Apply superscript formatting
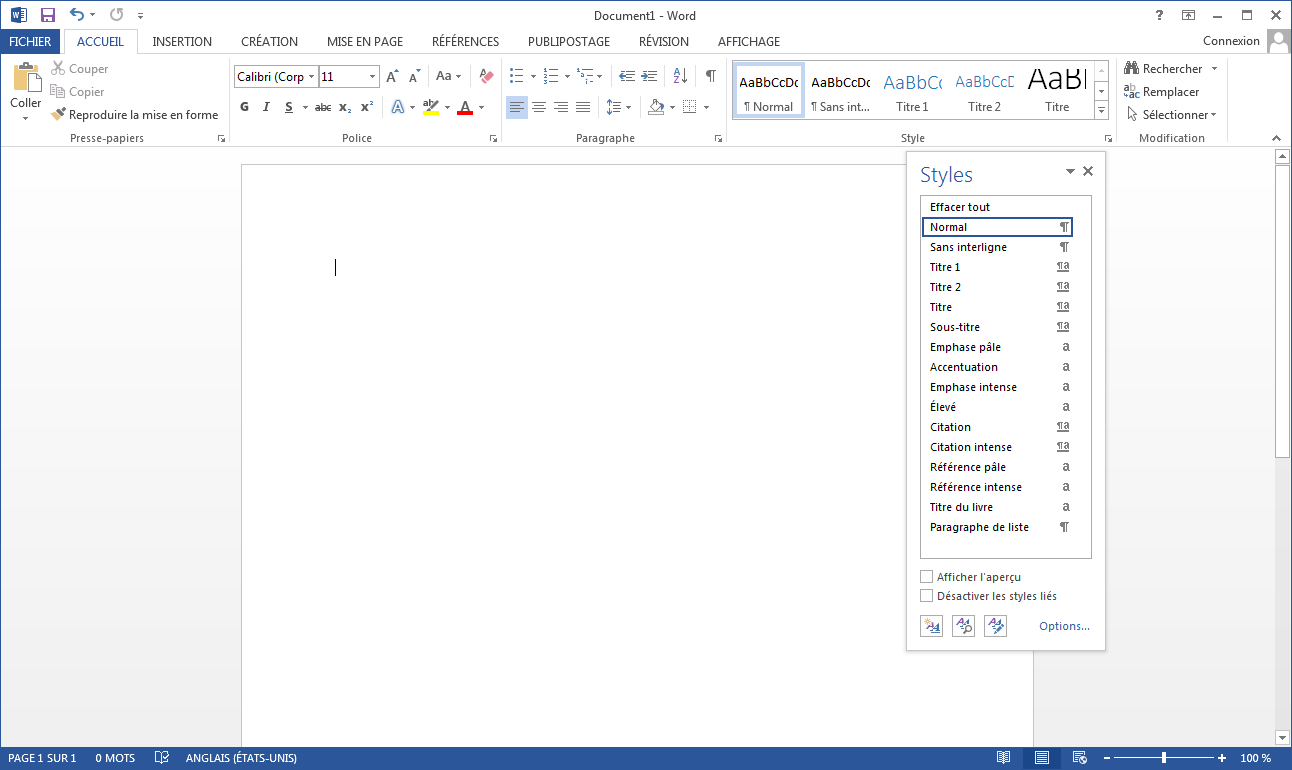The image size is (1292, 770). click(x=367, y=107)
